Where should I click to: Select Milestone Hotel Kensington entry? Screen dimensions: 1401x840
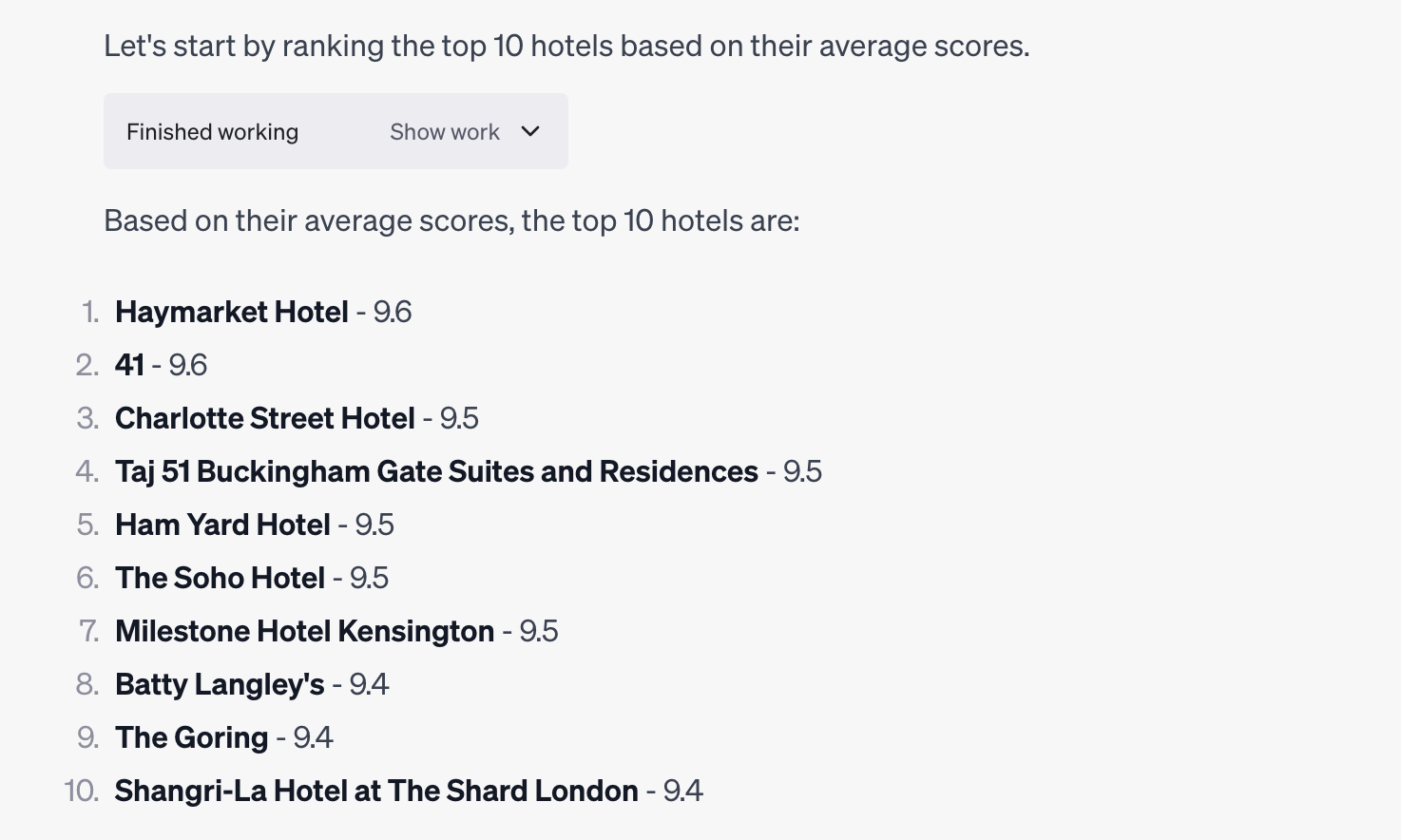[305, 631]
